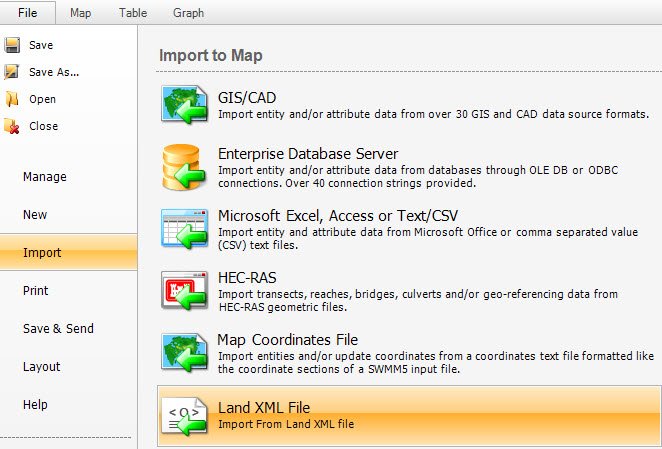This screenshot has width=662, height=449.
Task: Choose the GIS/CAD import title
Action: click(247, 98)
